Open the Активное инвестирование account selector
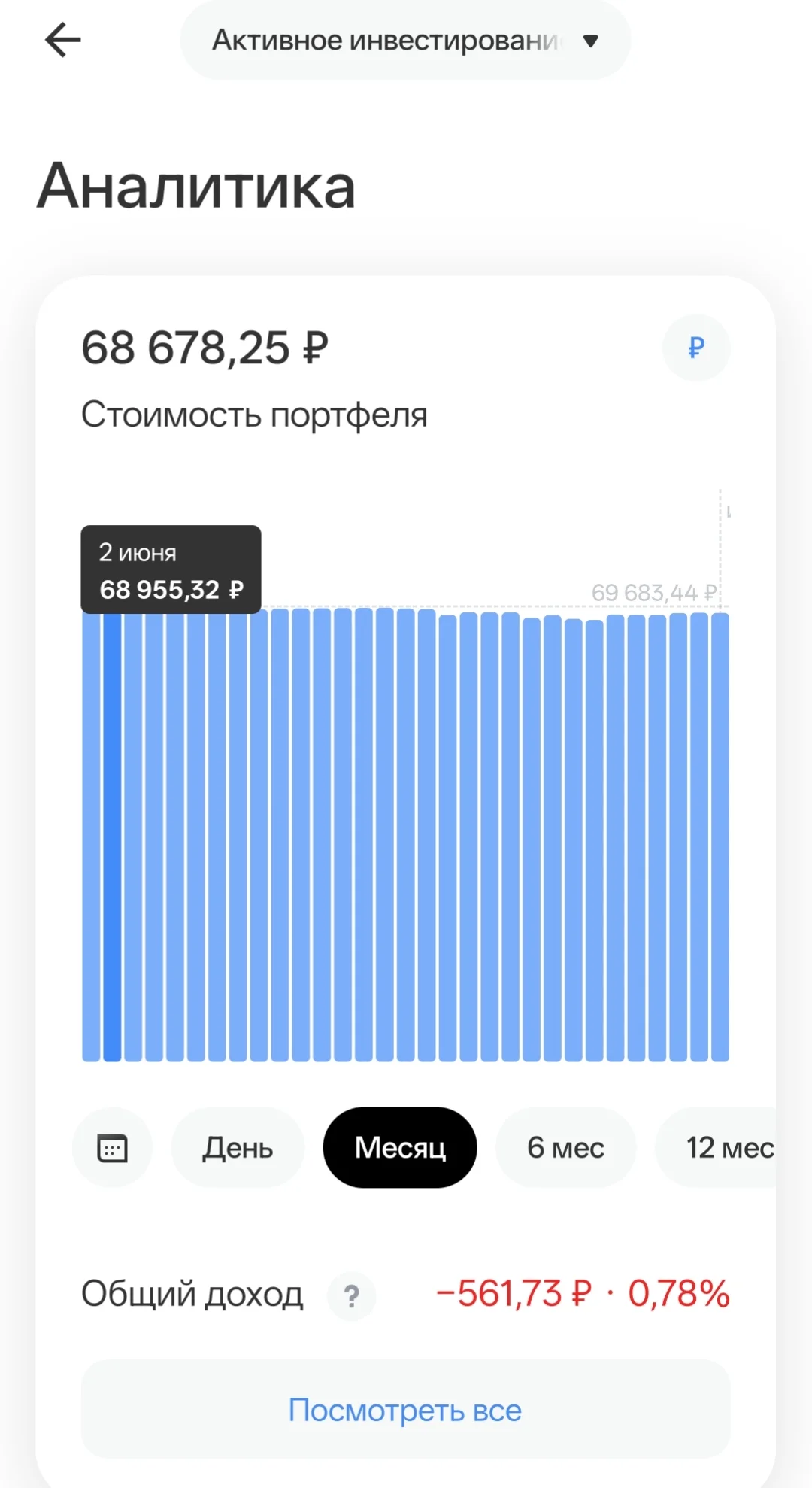Viewport: 812px width, 1488px height. coord(405,40)
